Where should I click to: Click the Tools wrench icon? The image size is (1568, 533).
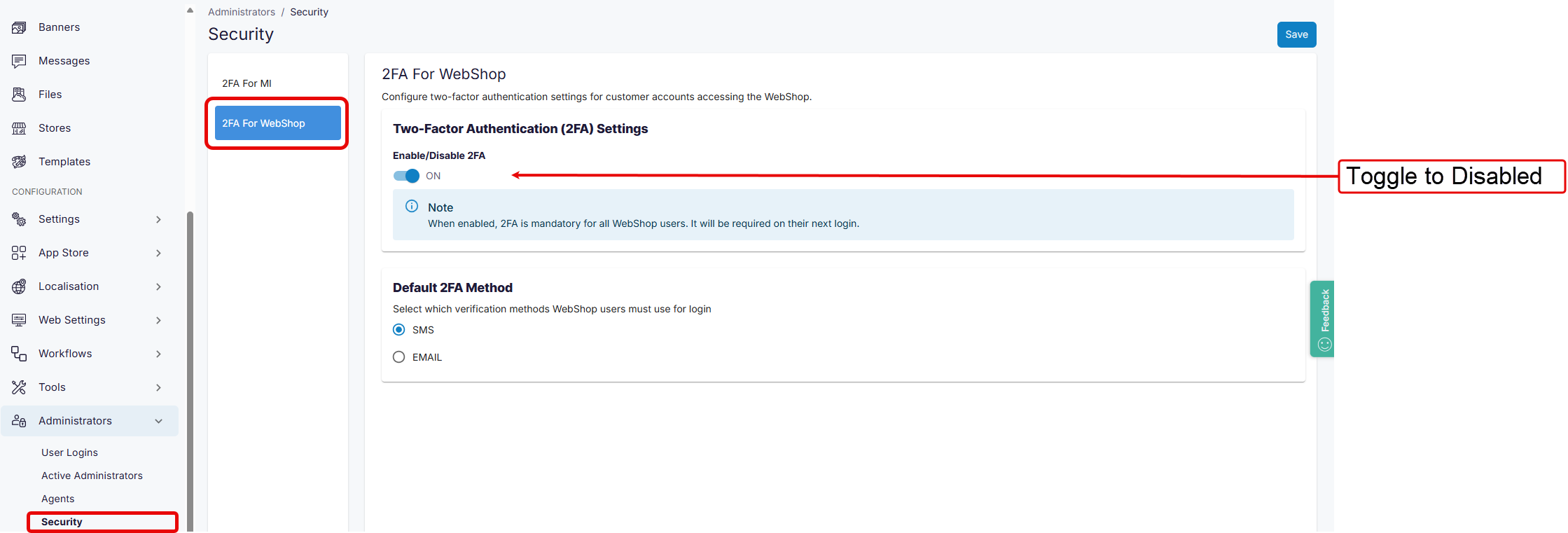(19, 387)
